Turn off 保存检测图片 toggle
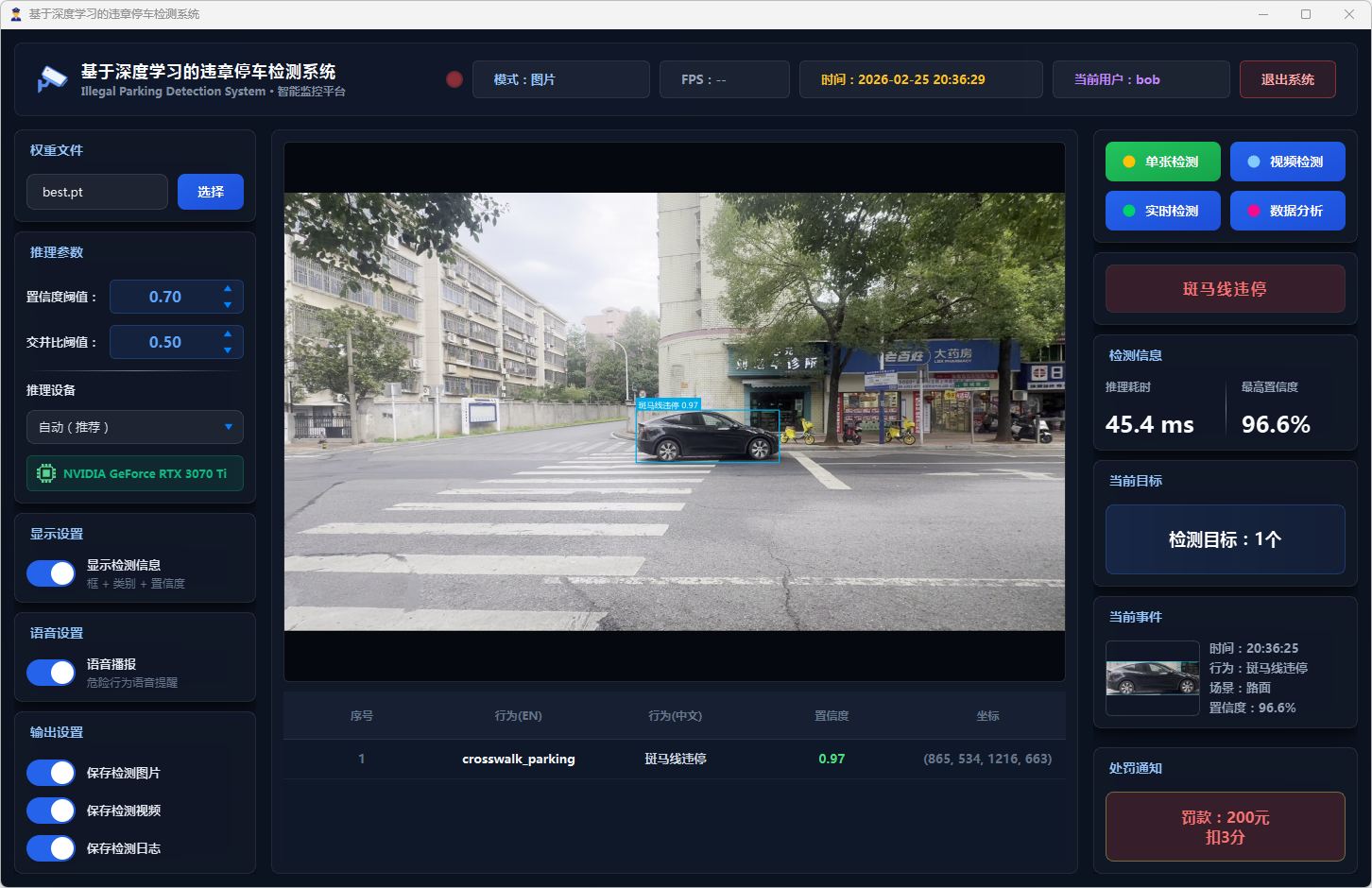Screen dimensions: 1372x888 pyautogui.click(x=51, y=773)
